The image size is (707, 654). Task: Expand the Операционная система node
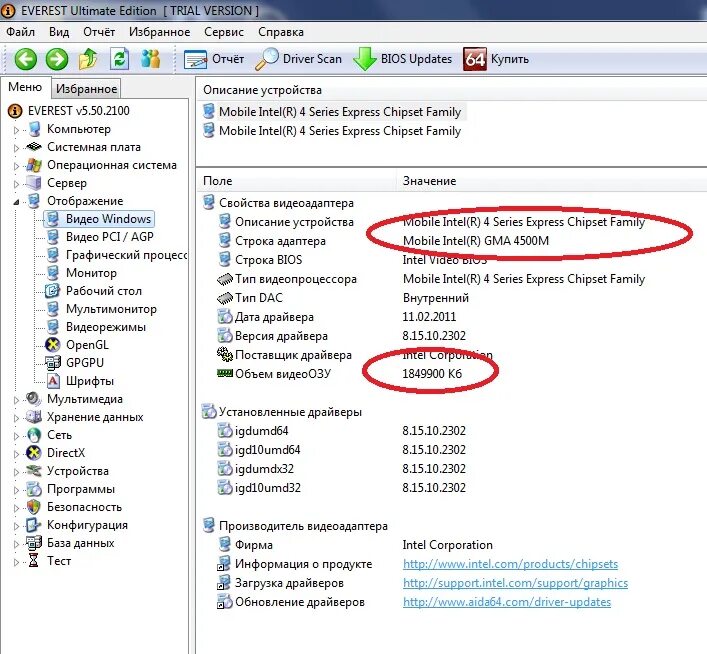tap(16, 166)
